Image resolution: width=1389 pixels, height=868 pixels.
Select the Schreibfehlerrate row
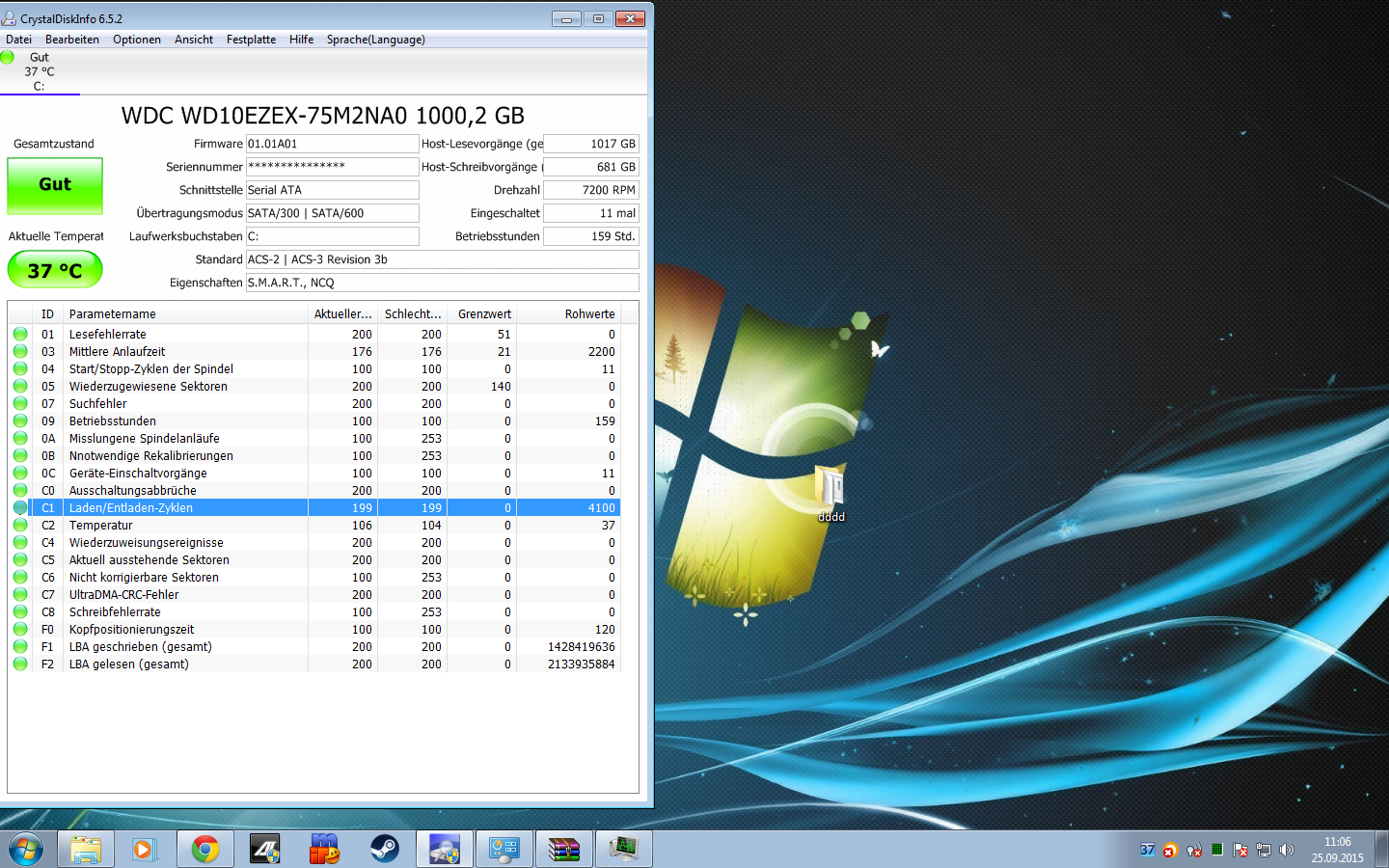point(314,611)
